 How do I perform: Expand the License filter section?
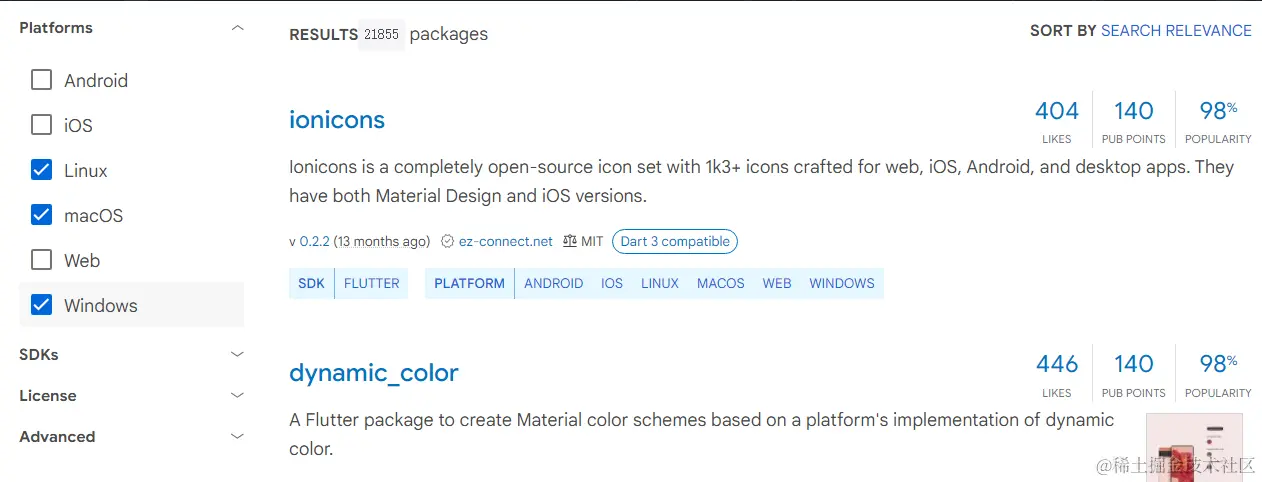pos(237,395)
